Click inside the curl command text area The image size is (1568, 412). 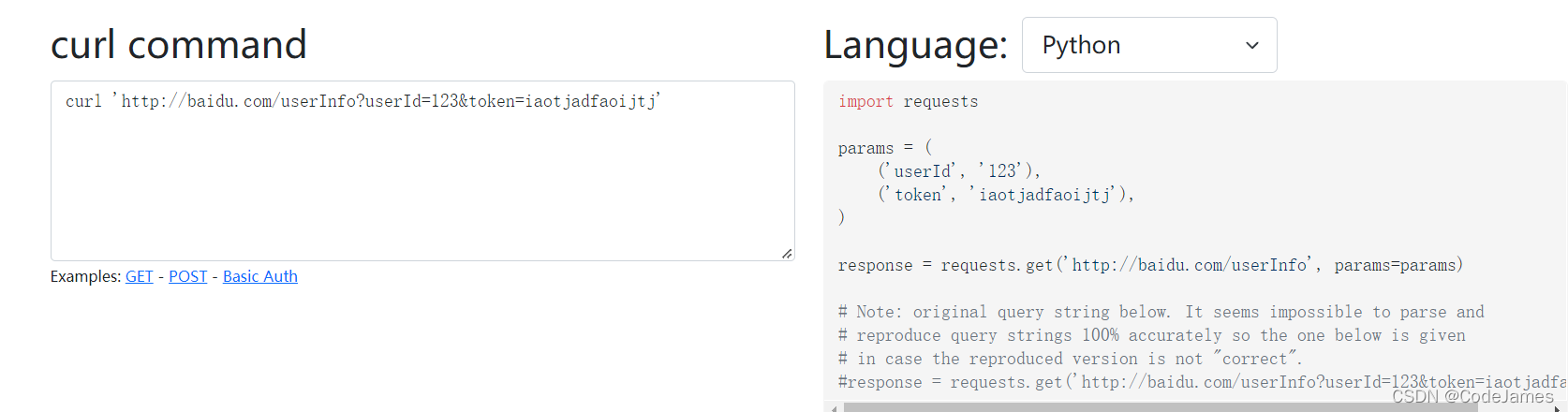(422, 170)
